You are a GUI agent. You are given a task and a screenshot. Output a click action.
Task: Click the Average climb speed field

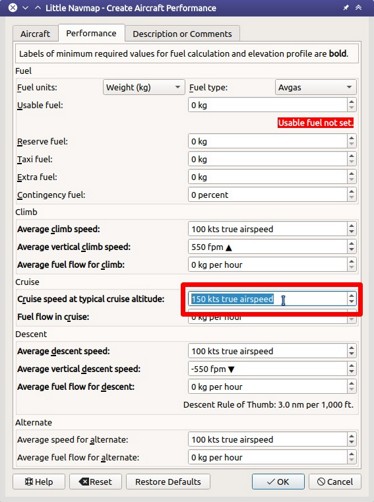[268, 229]
